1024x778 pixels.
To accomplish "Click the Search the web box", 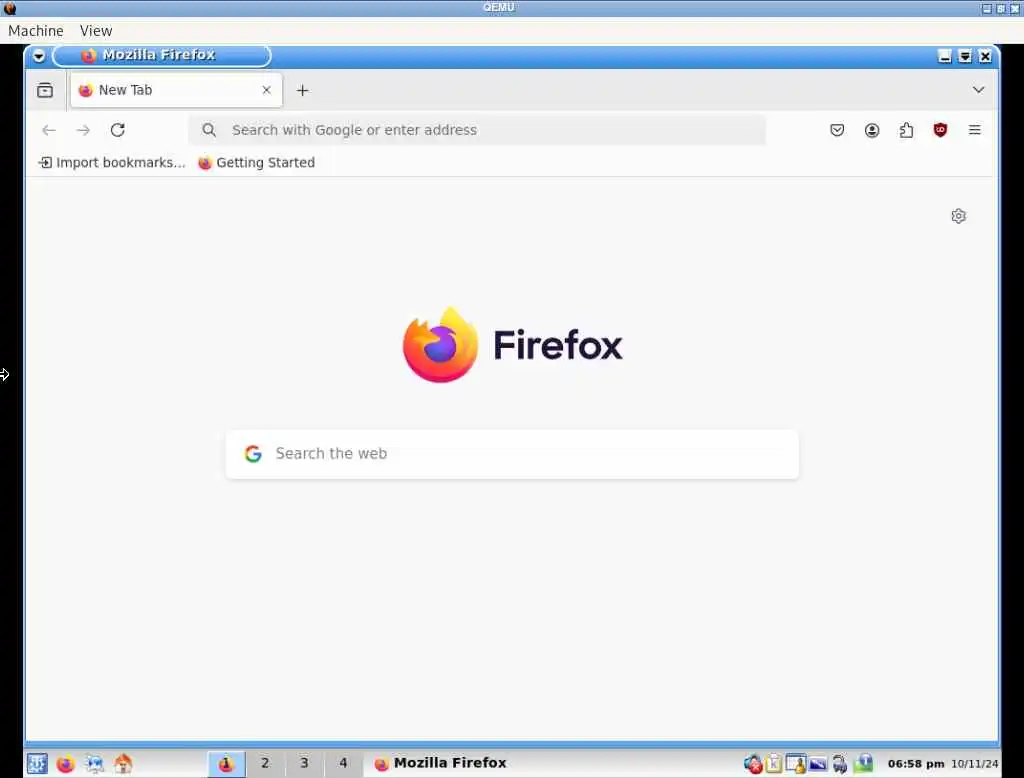I will click(x=512, y=454).
